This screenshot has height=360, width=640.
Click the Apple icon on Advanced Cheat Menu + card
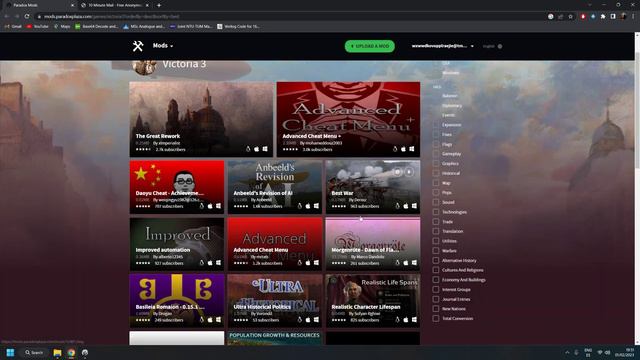tap(403, 149)
